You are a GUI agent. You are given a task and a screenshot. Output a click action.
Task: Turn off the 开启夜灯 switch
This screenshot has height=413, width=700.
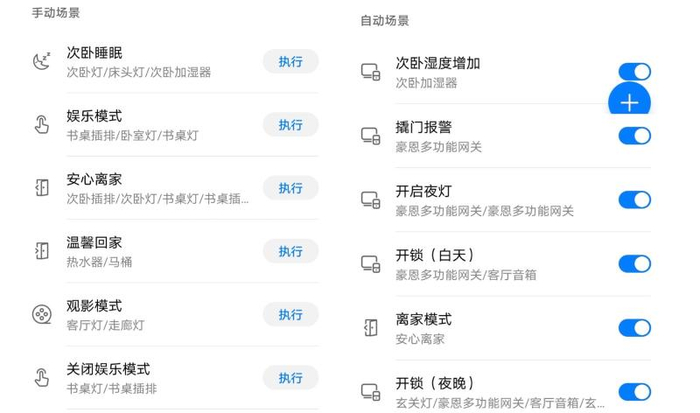pos(634,200)
